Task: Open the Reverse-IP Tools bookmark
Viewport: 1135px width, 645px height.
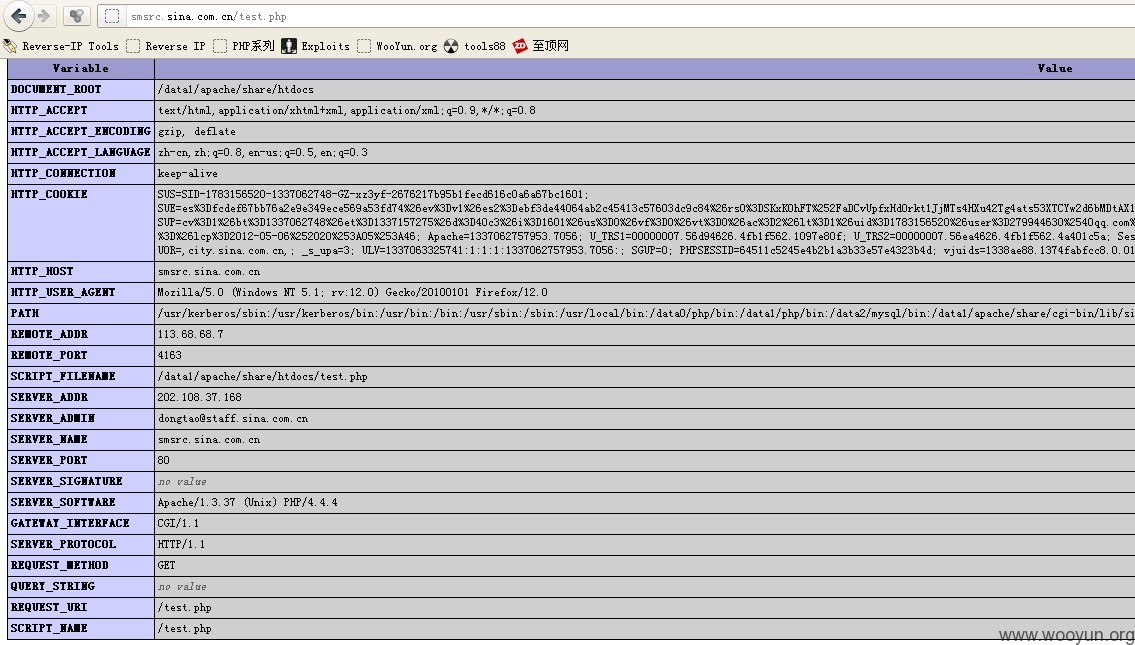Action: (61, 46)
